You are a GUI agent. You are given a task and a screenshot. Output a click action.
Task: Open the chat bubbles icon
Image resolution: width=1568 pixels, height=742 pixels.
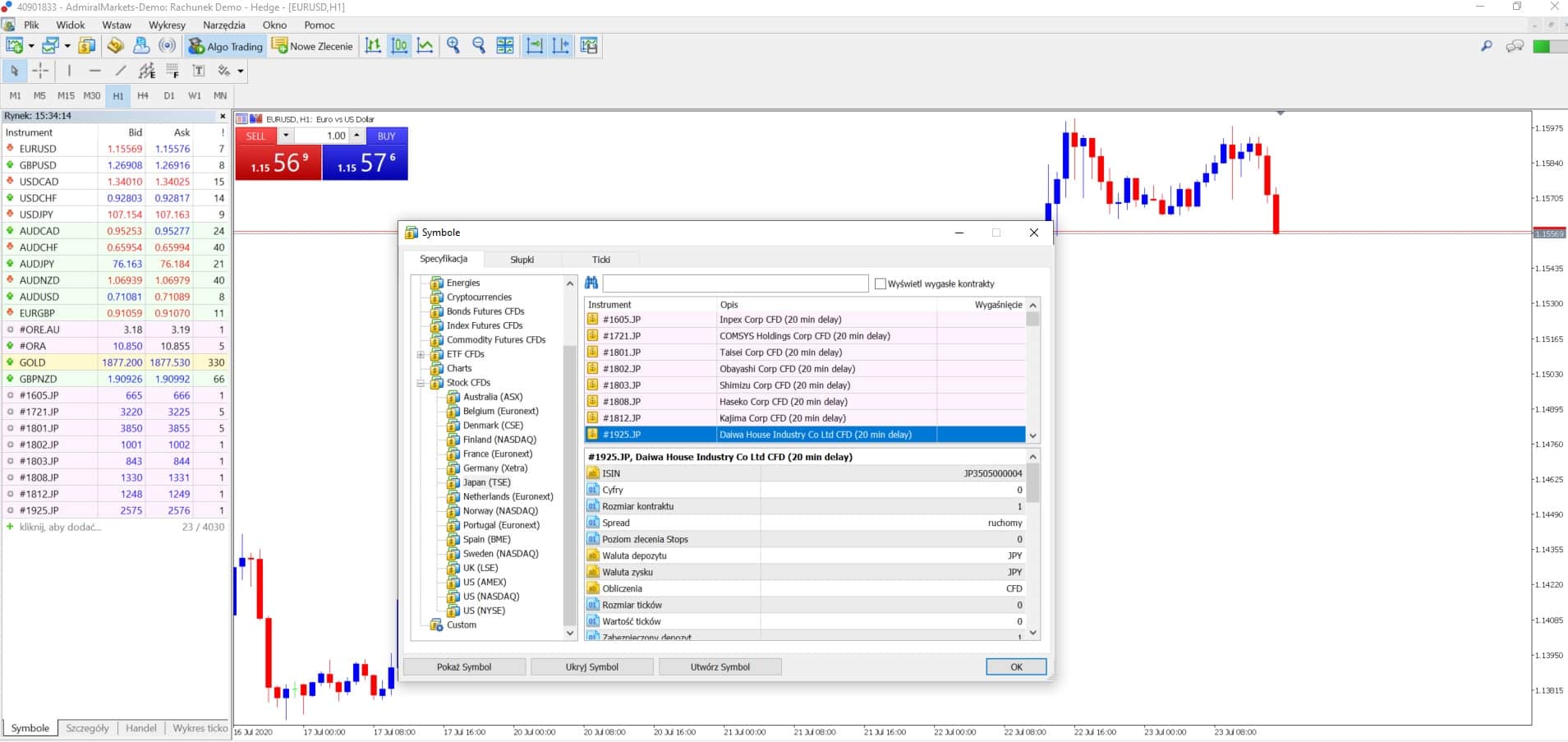(1515, 46)
